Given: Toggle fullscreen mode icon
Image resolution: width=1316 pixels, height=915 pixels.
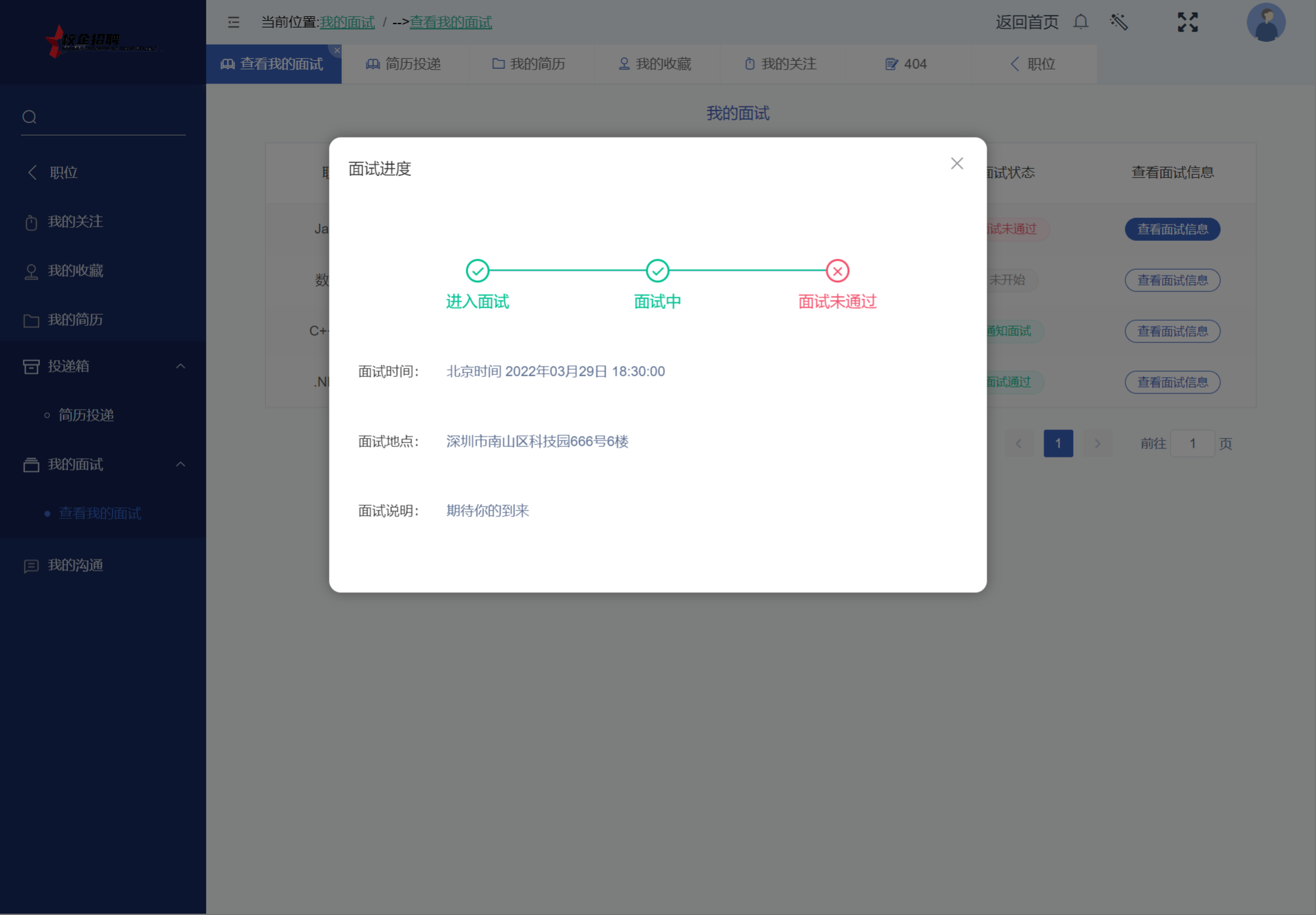Looking at the screenshot, I should pos(1187,22).
